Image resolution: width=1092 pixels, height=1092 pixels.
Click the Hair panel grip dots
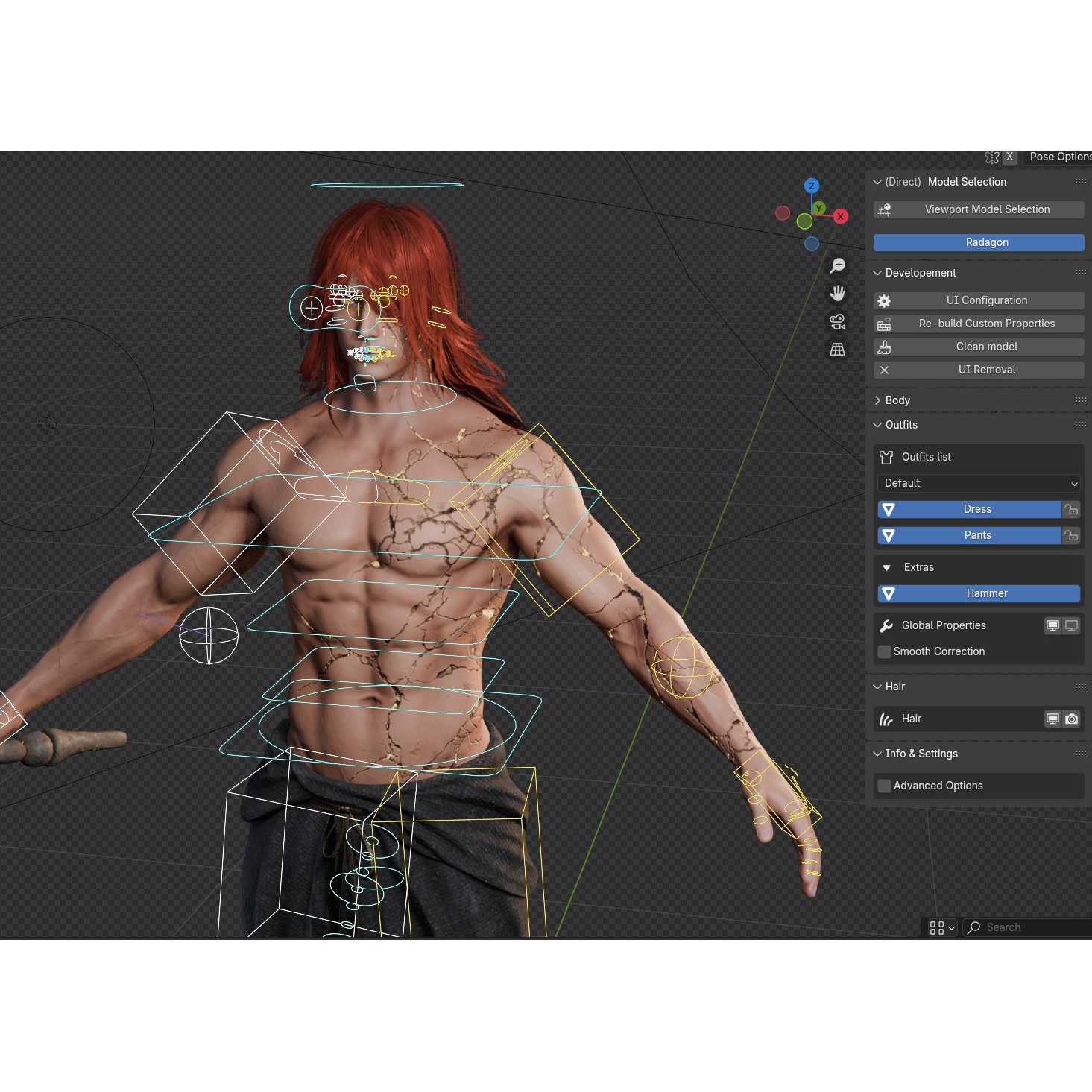(1081, 687)
